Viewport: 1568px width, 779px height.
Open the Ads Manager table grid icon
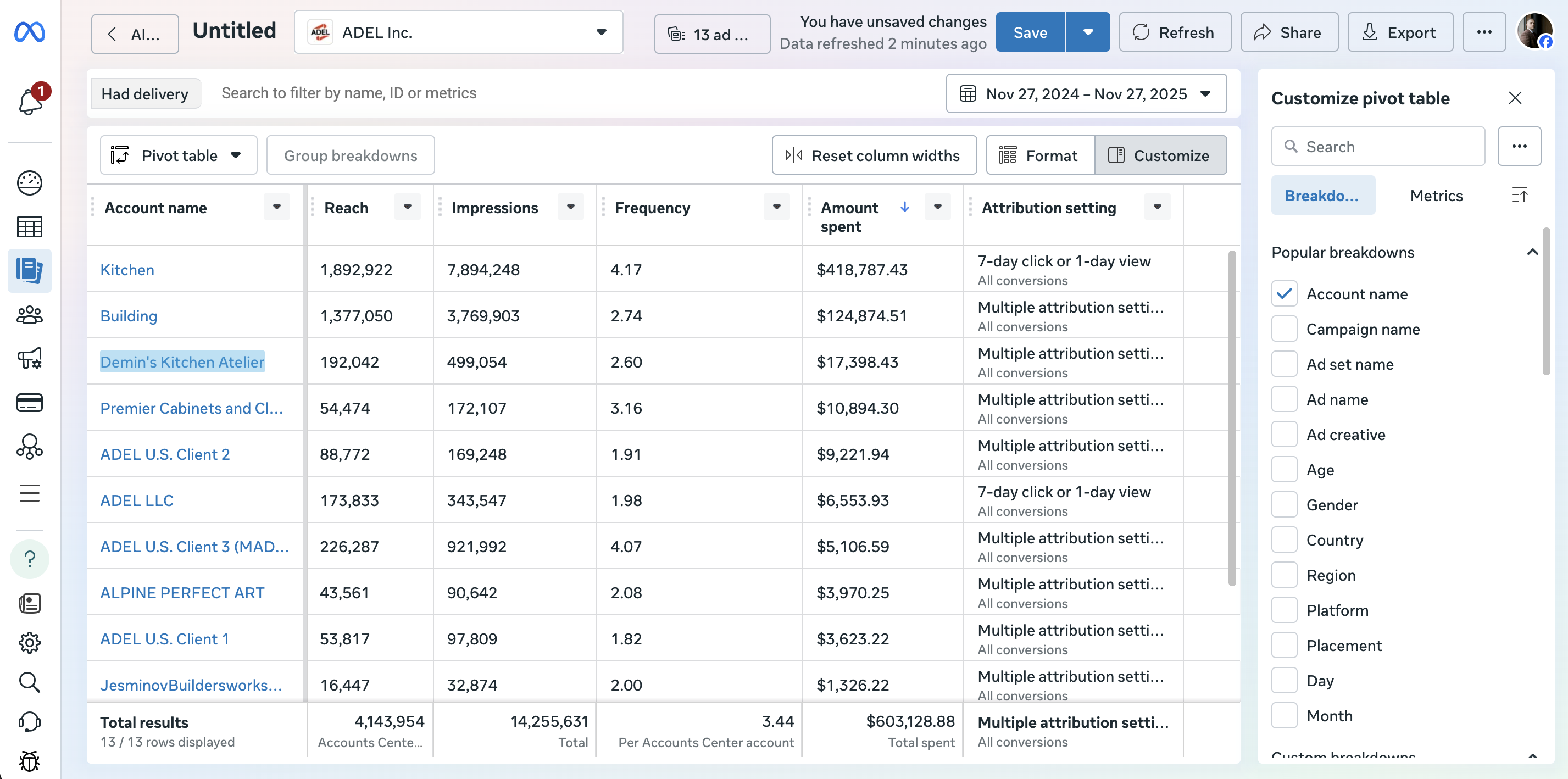[x=29, y=227]
